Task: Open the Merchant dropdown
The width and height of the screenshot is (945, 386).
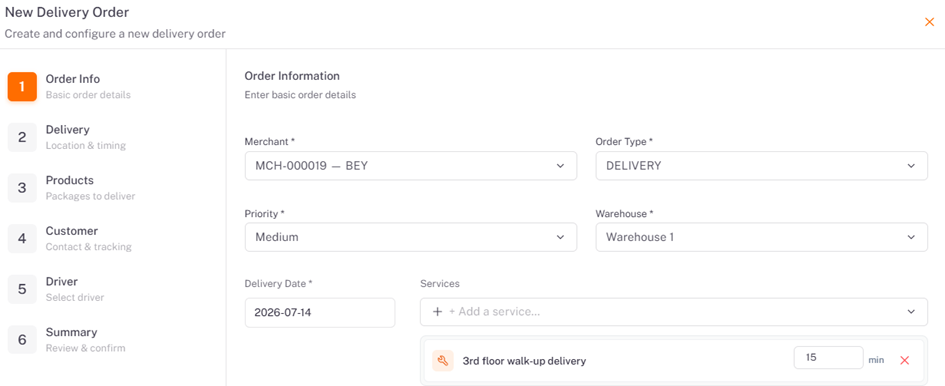Action: pyautogui.click(x=410, y=165)
